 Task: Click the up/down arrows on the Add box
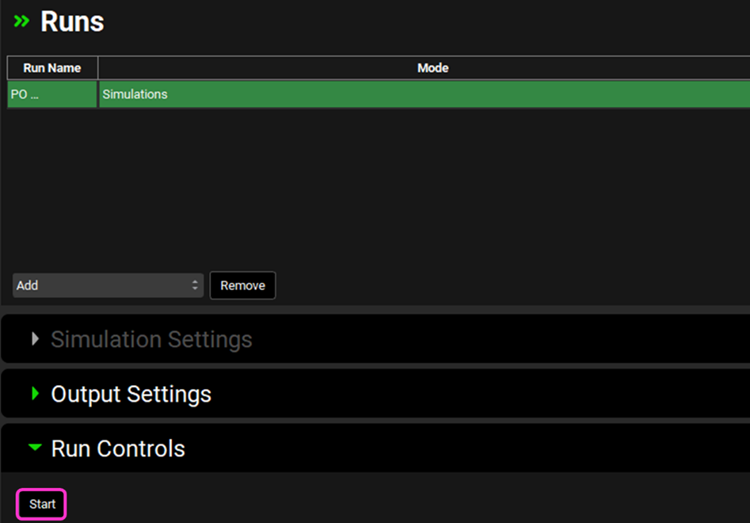pos(195,286)
